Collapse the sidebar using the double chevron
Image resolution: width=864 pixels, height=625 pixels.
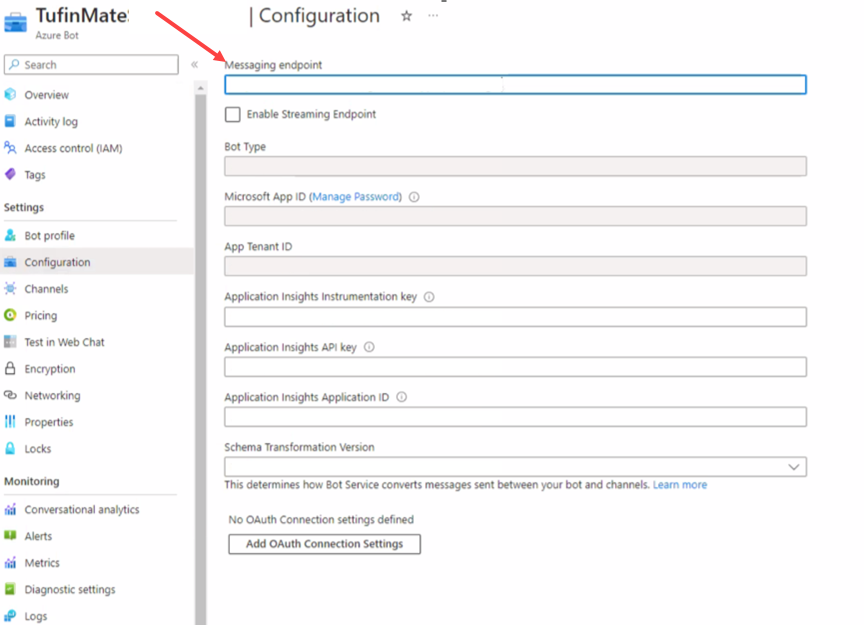[194, 65]
